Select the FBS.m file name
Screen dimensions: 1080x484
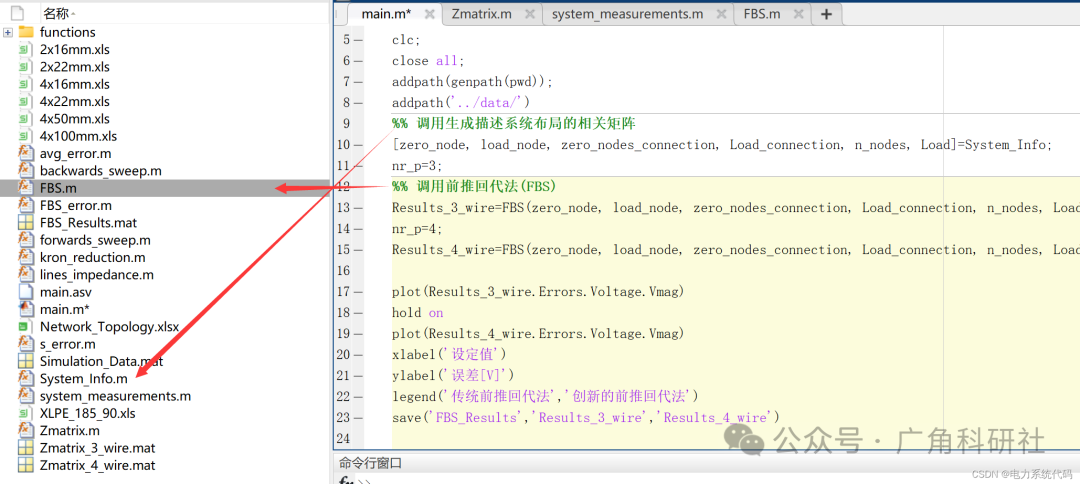tap(57, 188)
